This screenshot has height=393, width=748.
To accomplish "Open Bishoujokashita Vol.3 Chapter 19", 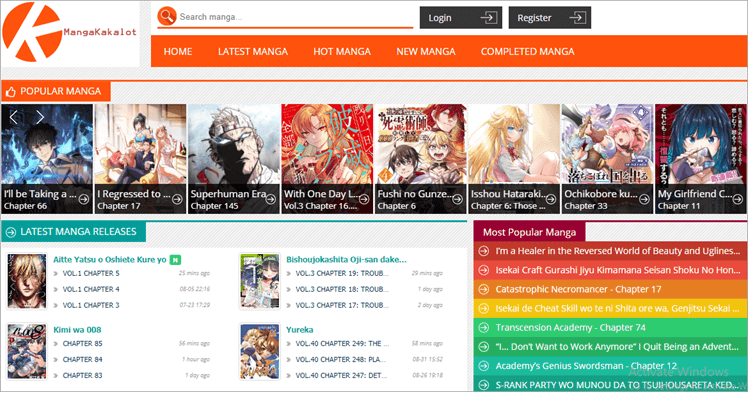I will (x=342, y=273).
